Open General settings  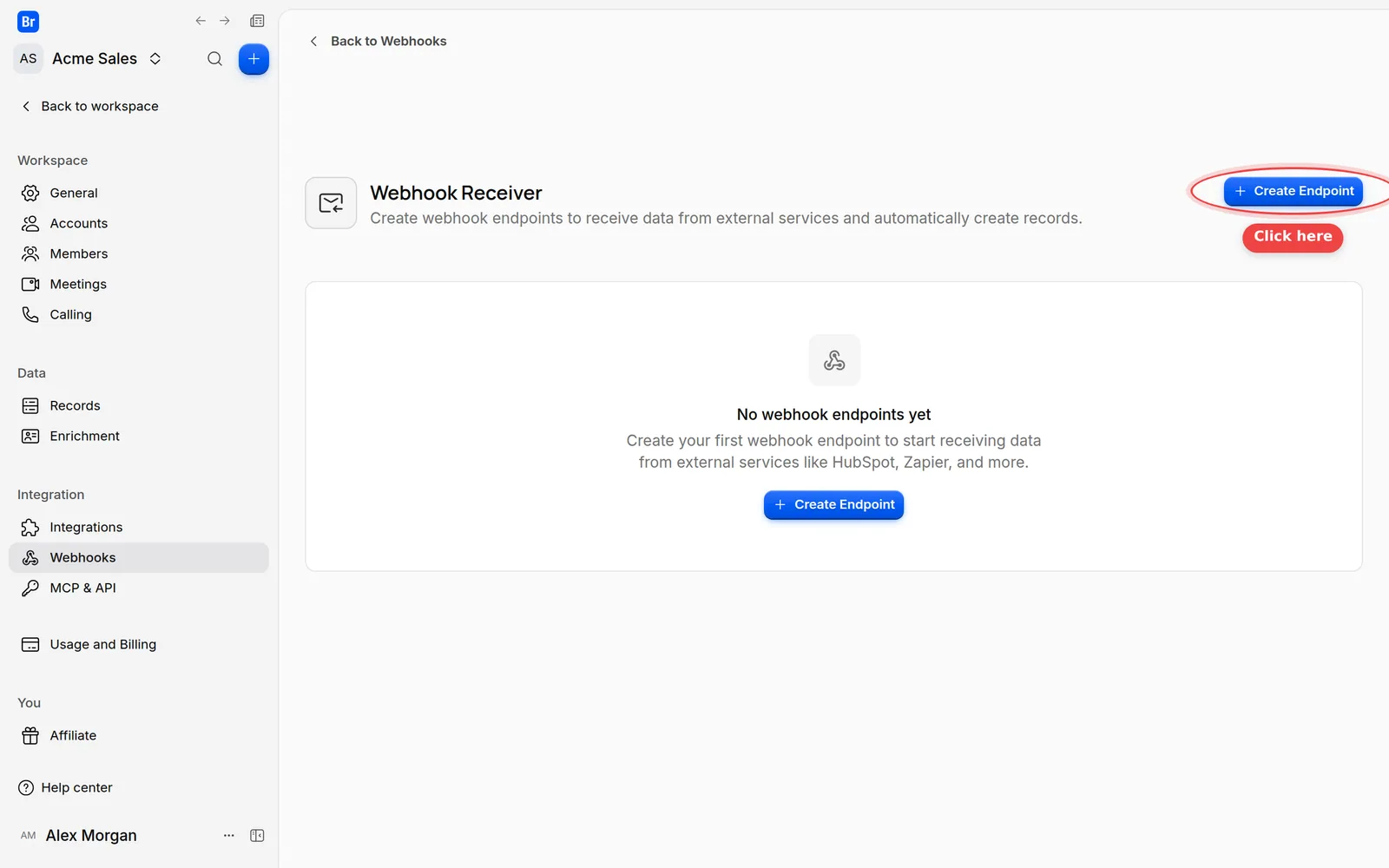(139, 193)
